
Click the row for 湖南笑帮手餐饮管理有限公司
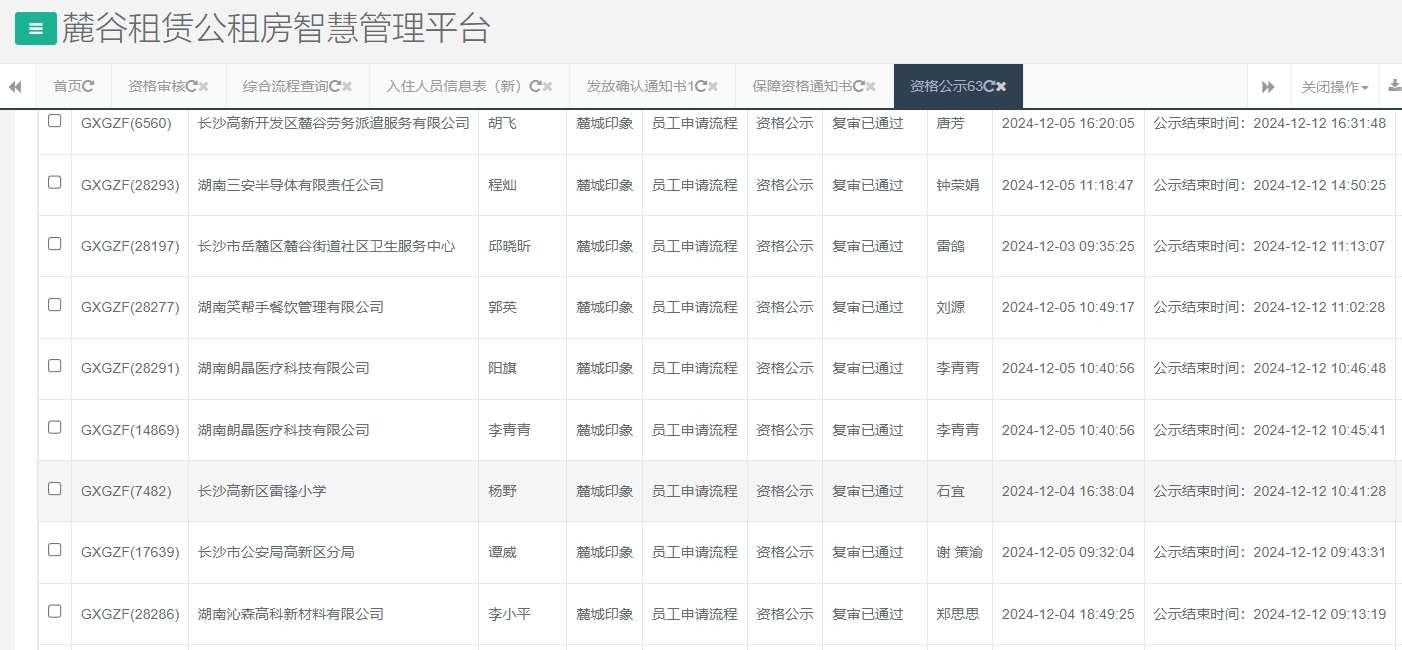tap(290, 306)
